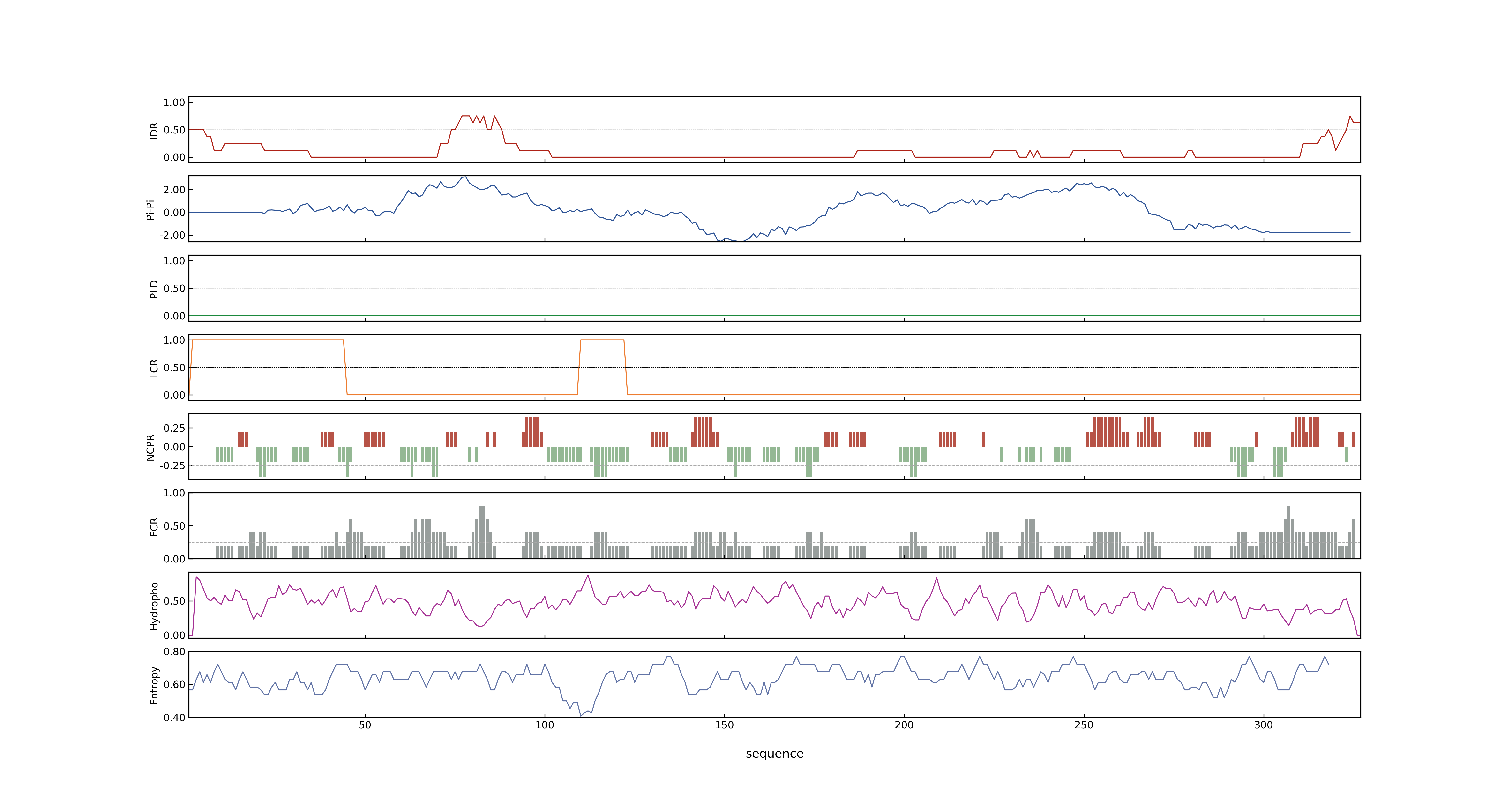This screenshot has height=806, width=1512.
Task: Click the LCR y-axis label
Action: (x=154, y=368)
